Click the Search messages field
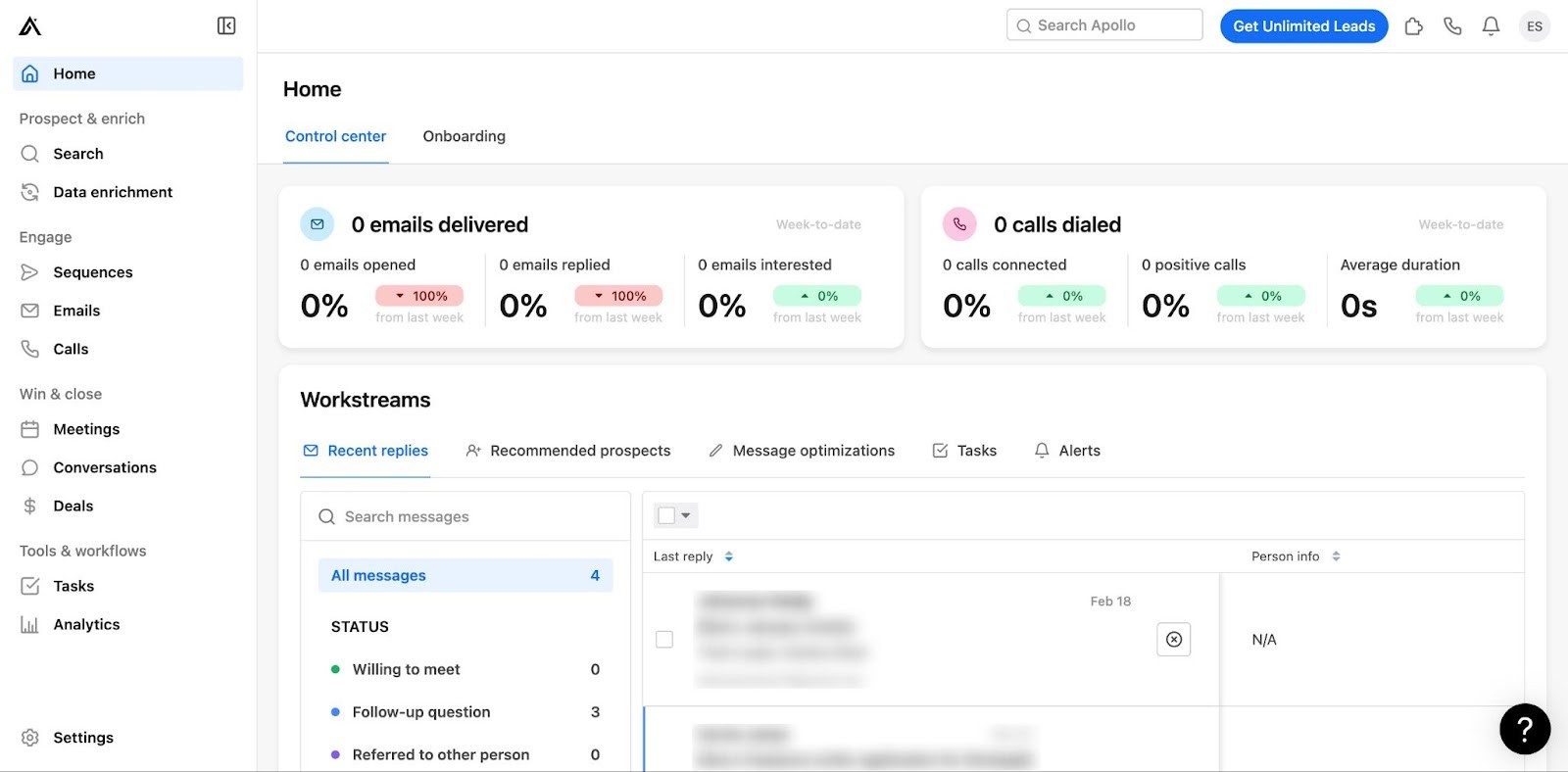1568x772 pixels. click(x=465, y=516)
